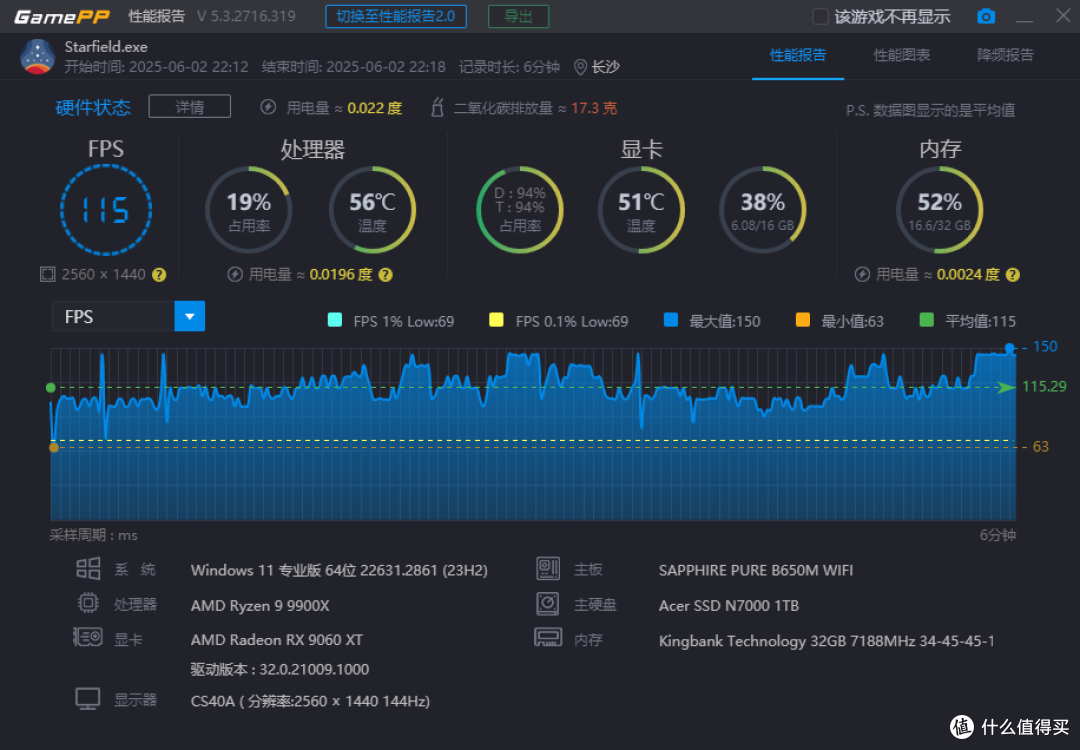
Task: Click the GPU D:94% usage gauge
Action: [520, 210]
